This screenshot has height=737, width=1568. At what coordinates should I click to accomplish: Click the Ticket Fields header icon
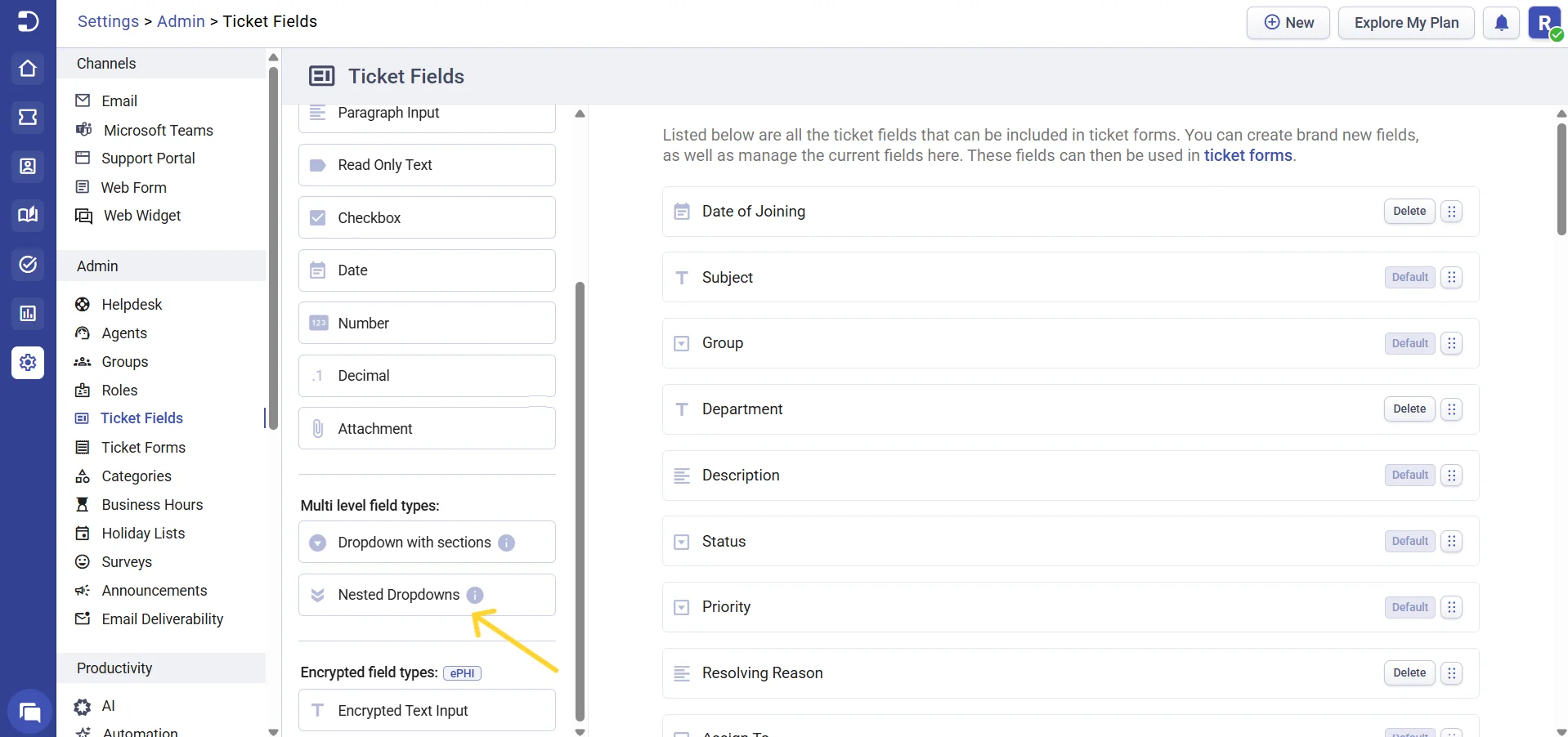click(321, 76)
